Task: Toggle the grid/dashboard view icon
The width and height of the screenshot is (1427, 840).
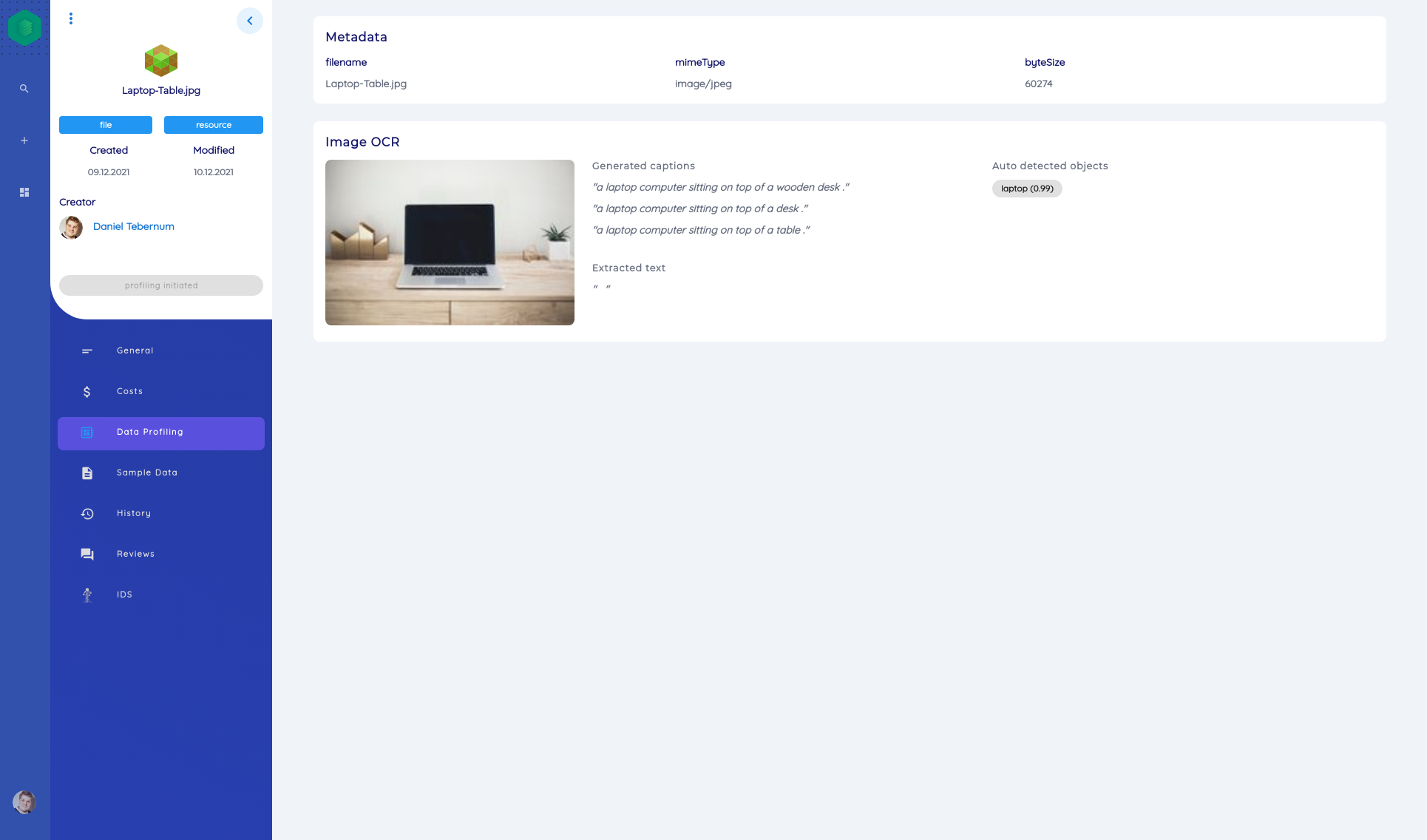Action: 25,192
